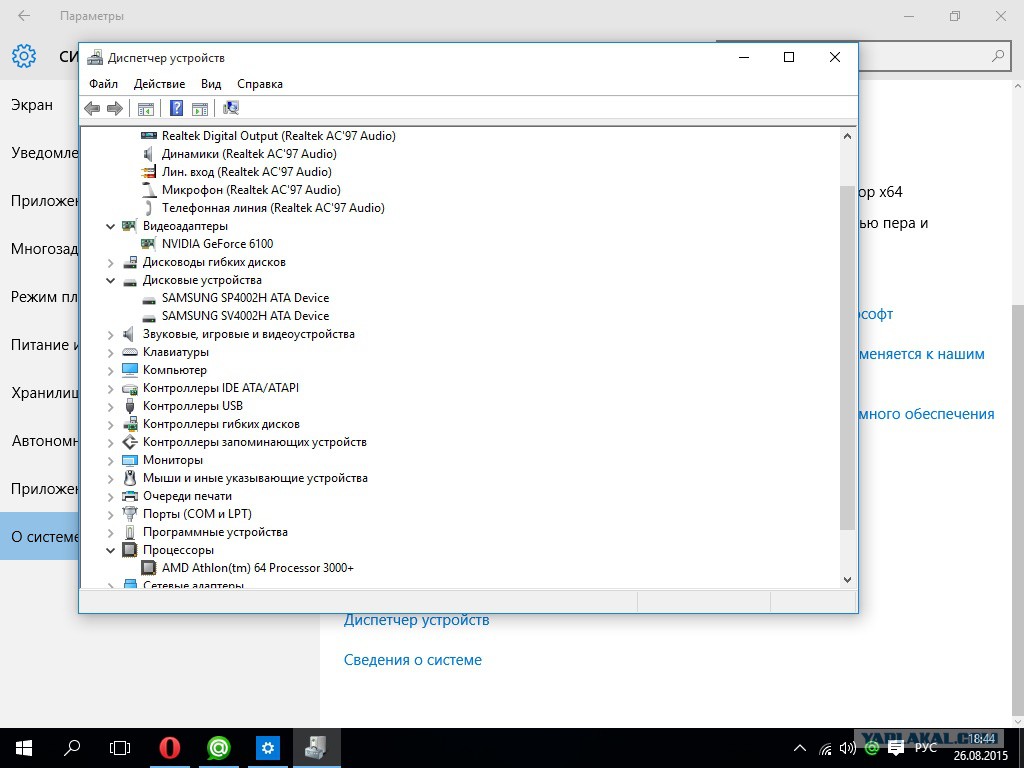Select AMD Athlon(tm) 64 Processor 3000+ entry

[258, 568]
